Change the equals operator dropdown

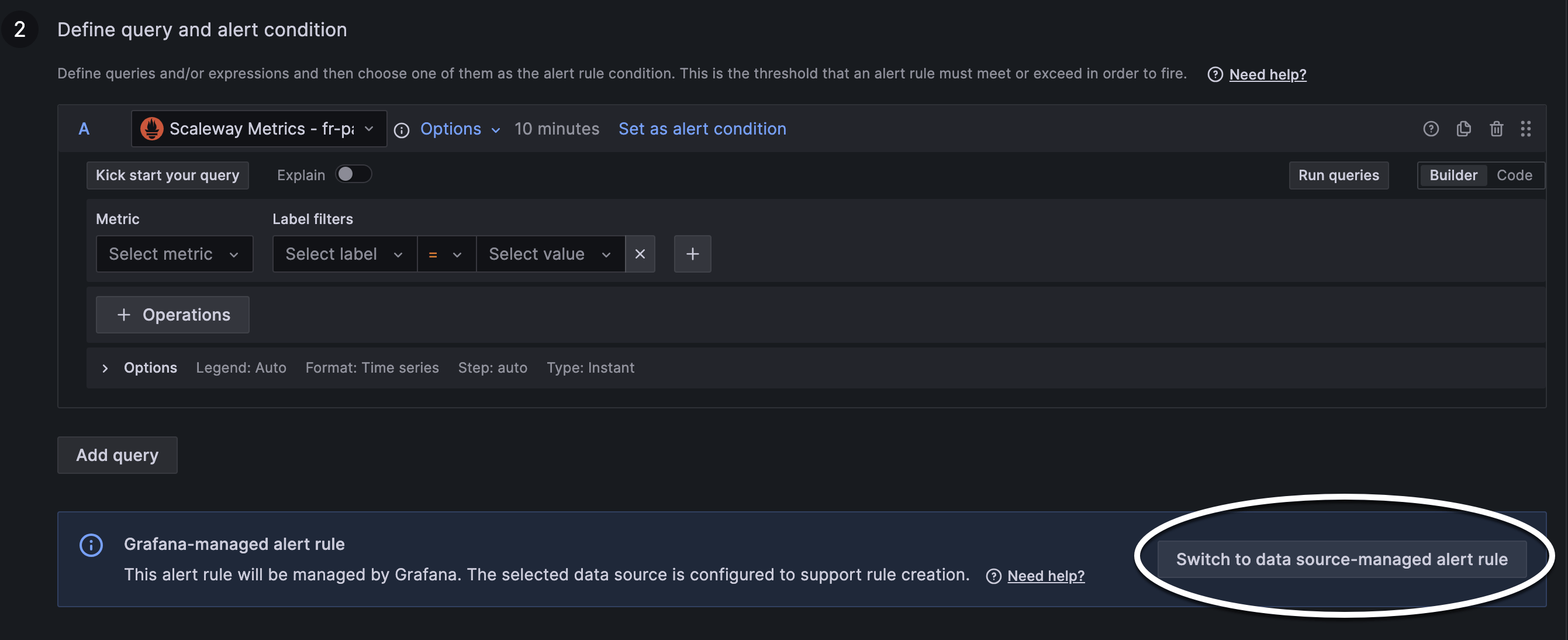pos(446,254)
